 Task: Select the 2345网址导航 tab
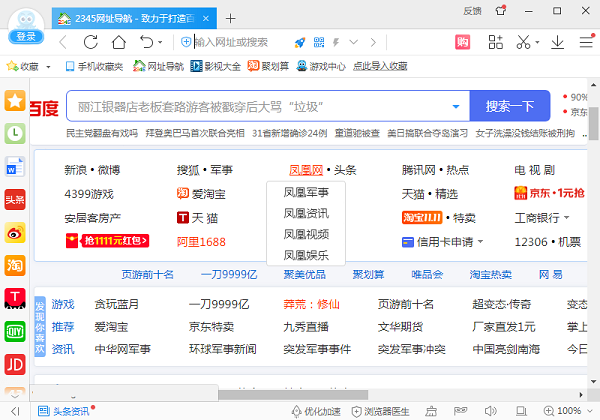point(134,18)
